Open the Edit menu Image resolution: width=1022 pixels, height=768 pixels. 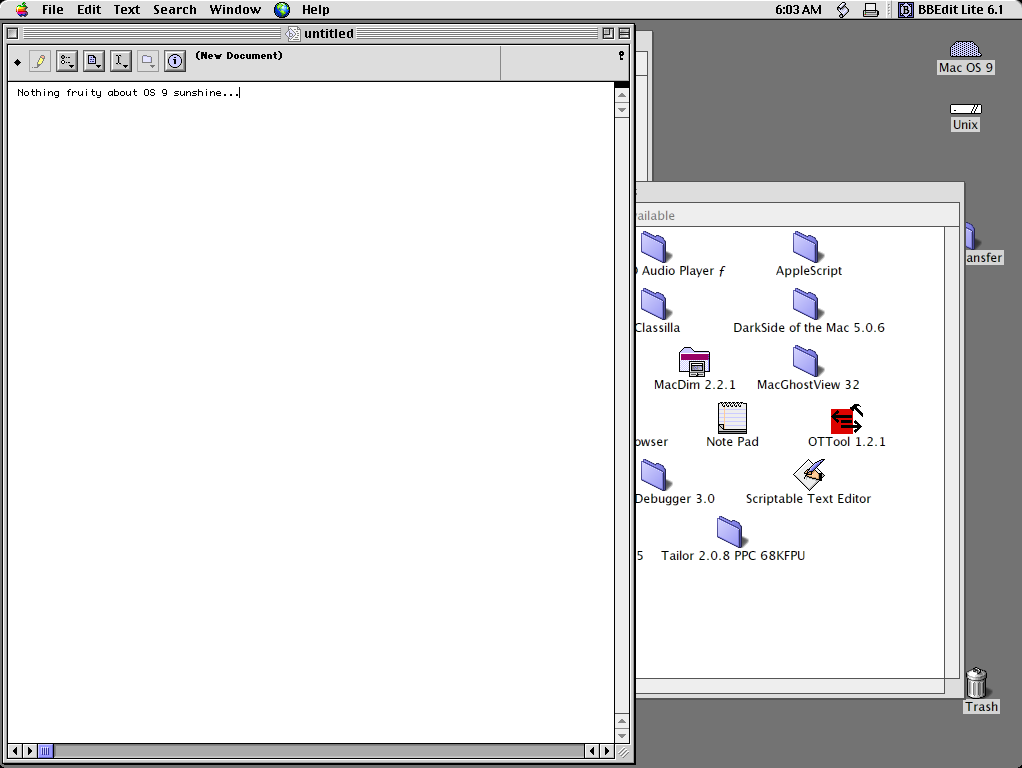[x=89, y=10]
